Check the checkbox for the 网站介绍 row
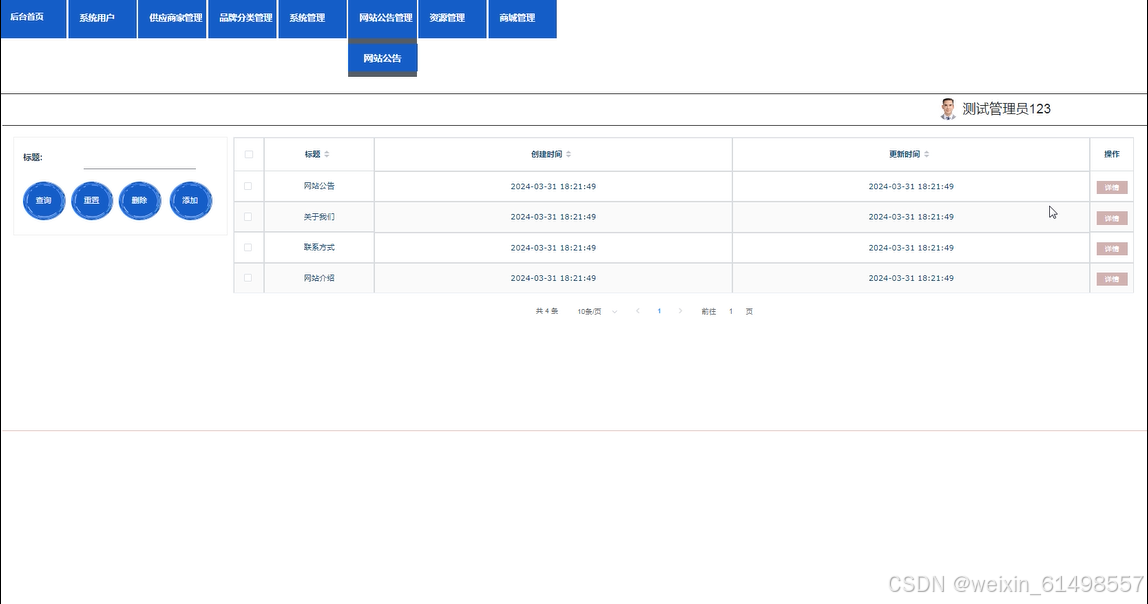 pyautogui.click(x=248, y=278)
